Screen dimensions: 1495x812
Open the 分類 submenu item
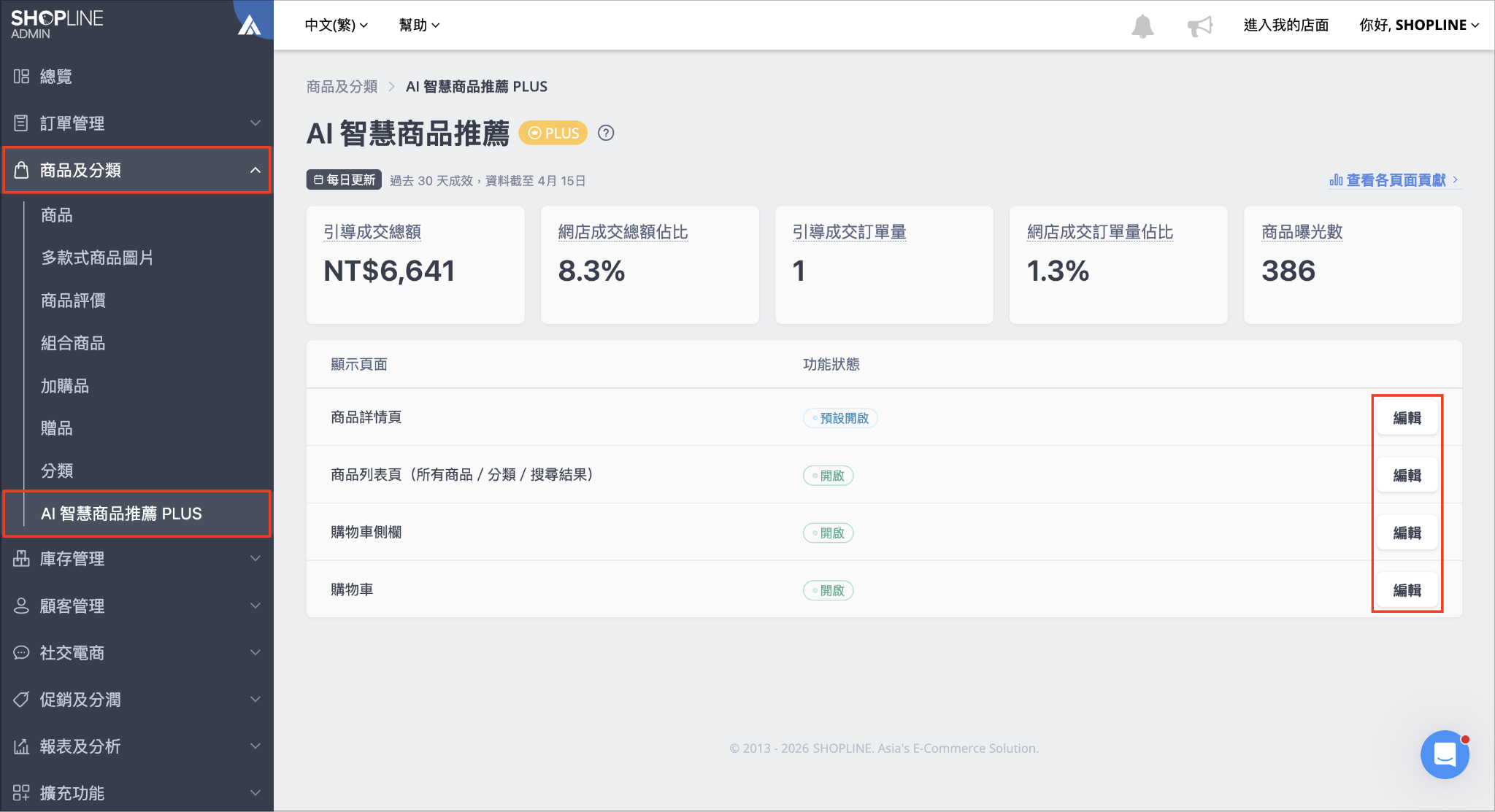click(x=57, y=471)
